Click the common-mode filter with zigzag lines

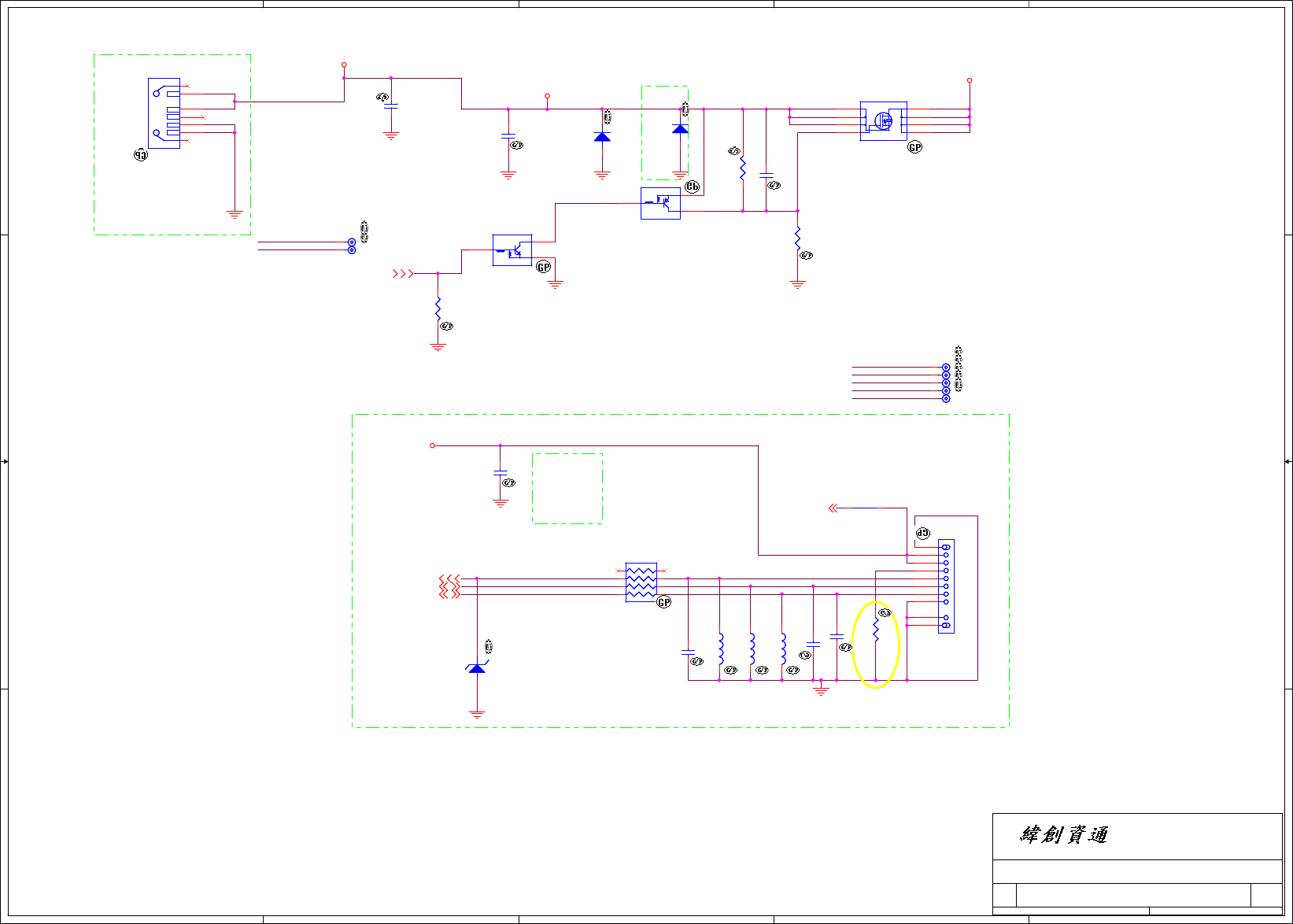click(641, 582)
